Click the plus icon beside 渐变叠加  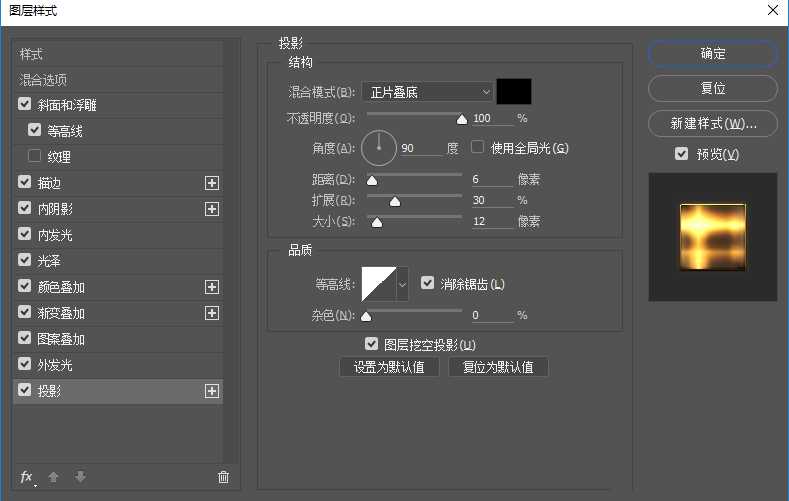pos(212,313)
